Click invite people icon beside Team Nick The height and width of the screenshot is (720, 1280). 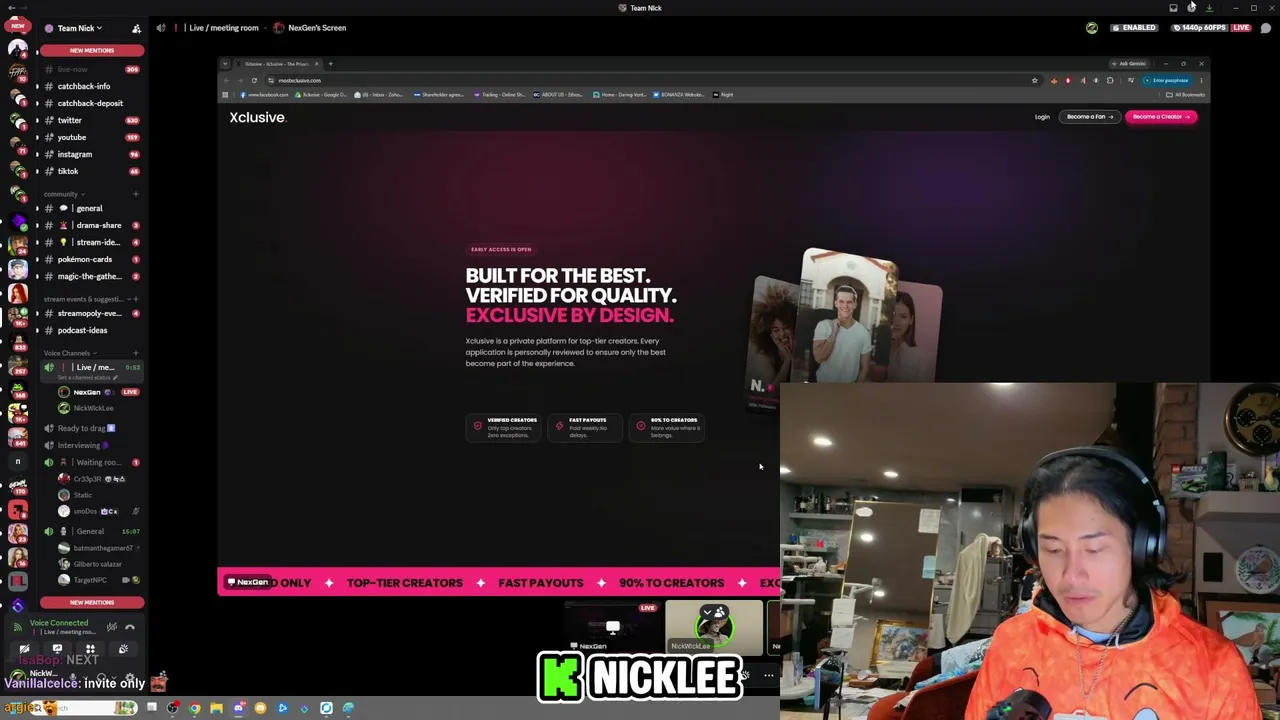136,28
